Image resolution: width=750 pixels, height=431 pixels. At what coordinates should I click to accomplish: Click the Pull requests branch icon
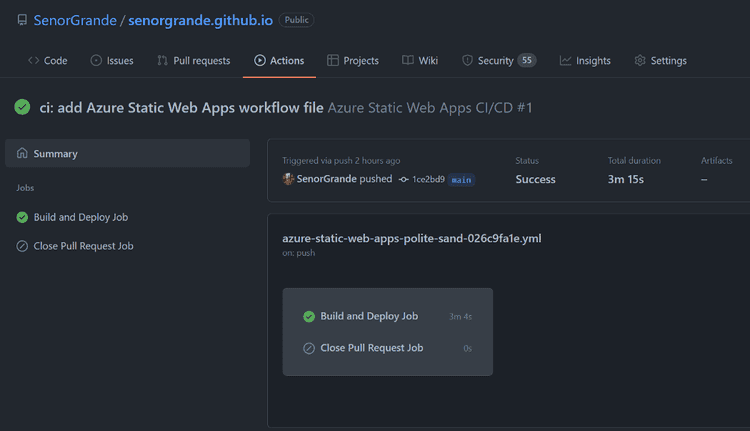tap(163, 60)
